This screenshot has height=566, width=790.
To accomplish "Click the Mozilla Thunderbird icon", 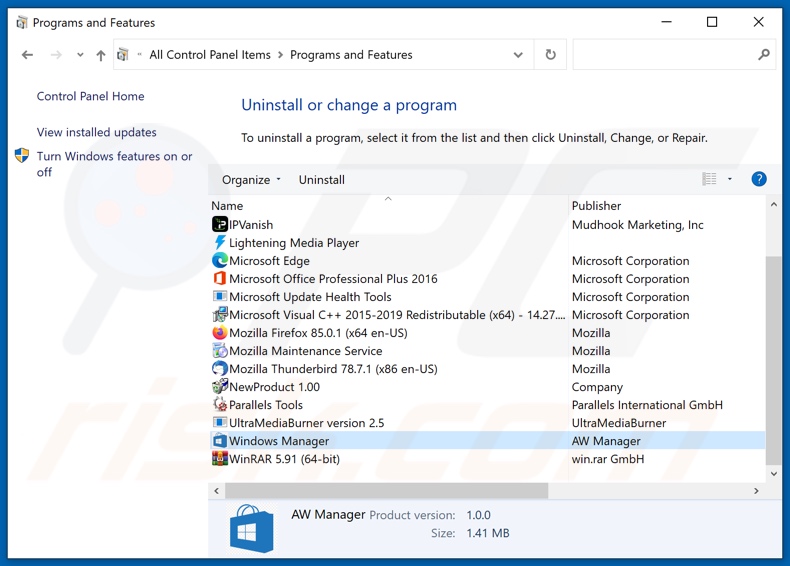I will (x=220, y=368).
